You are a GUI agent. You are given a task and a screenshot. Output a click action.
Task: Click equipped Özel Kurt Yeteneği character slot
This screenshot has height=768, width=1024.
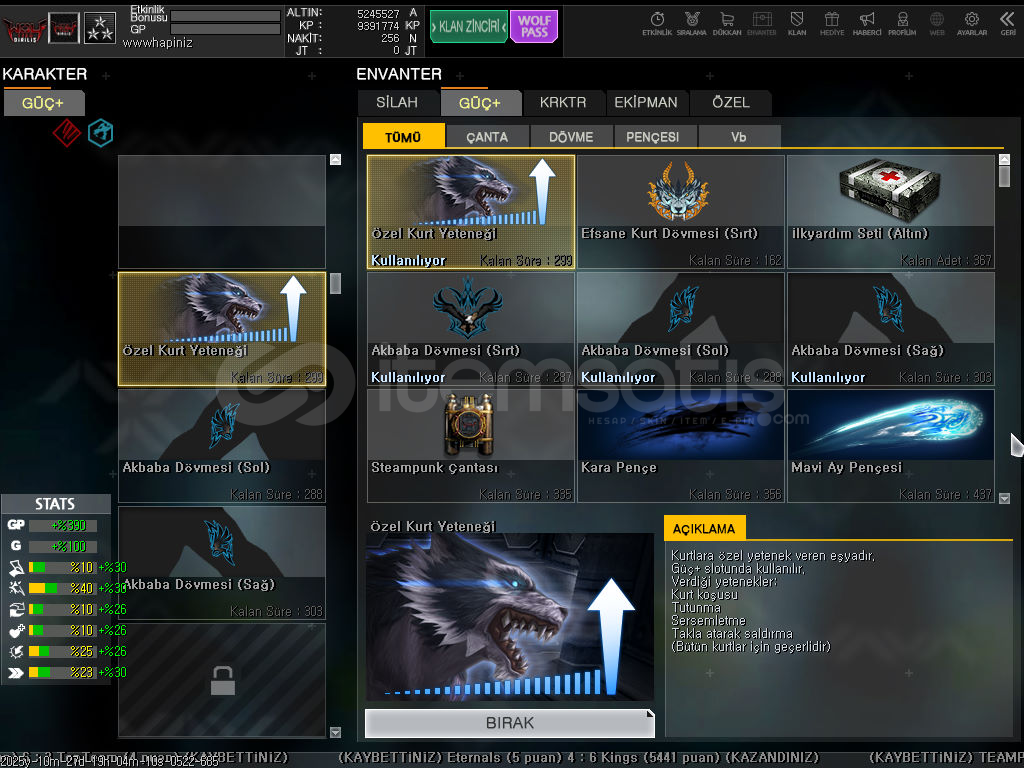(222, 329)
